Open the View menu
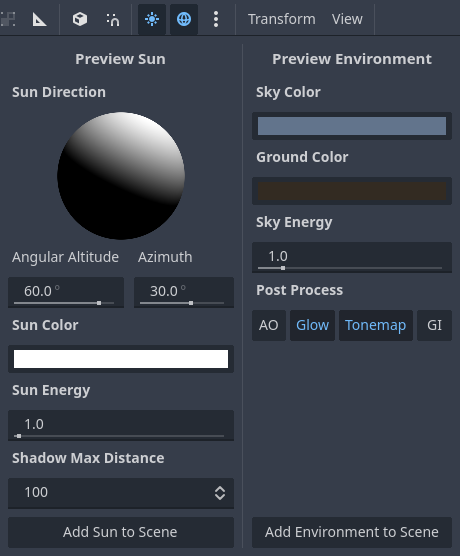Image resolution: width=460 pixels, height=556 pixels. coord(347,19)
